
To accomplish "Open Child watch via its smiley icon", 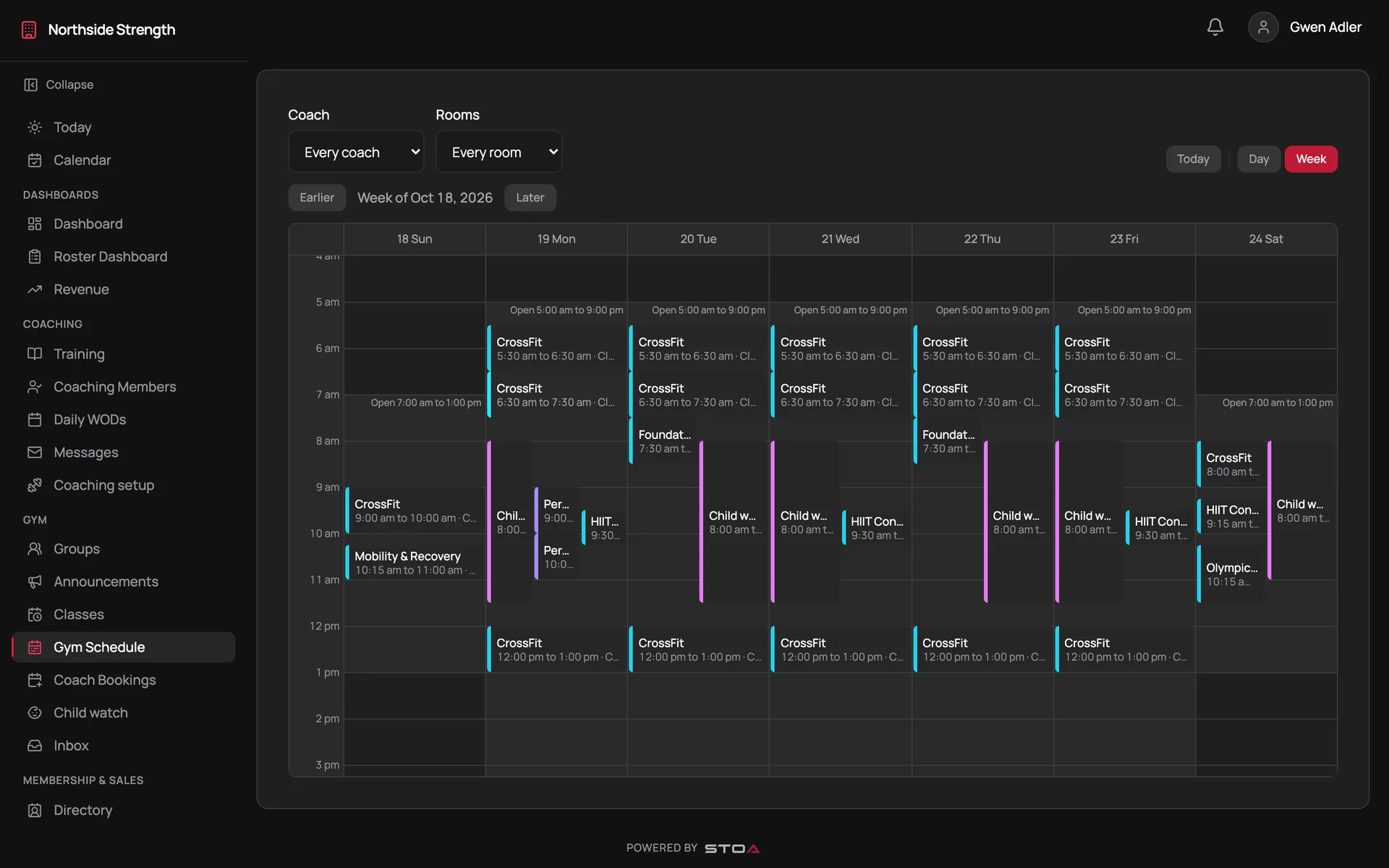I will point(35,712).
